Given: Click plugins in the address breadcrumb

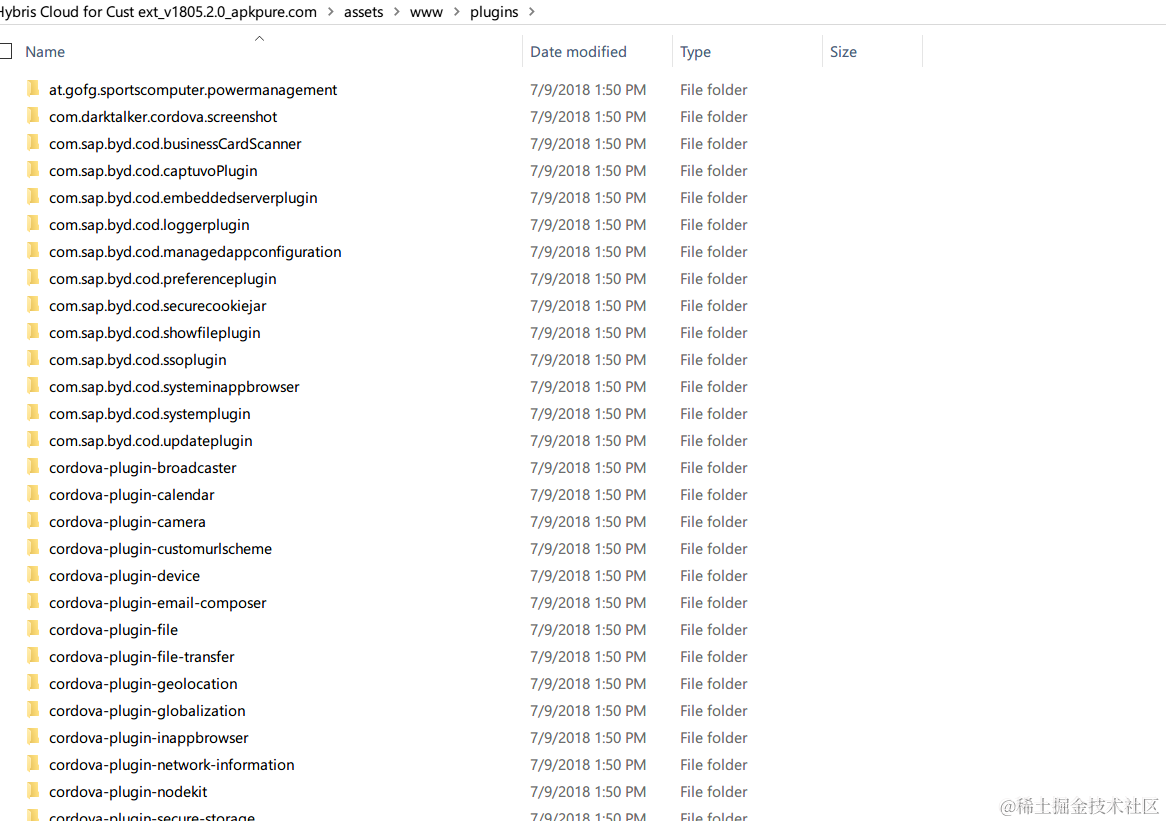Looking at the screenshot, I should 494,12.
